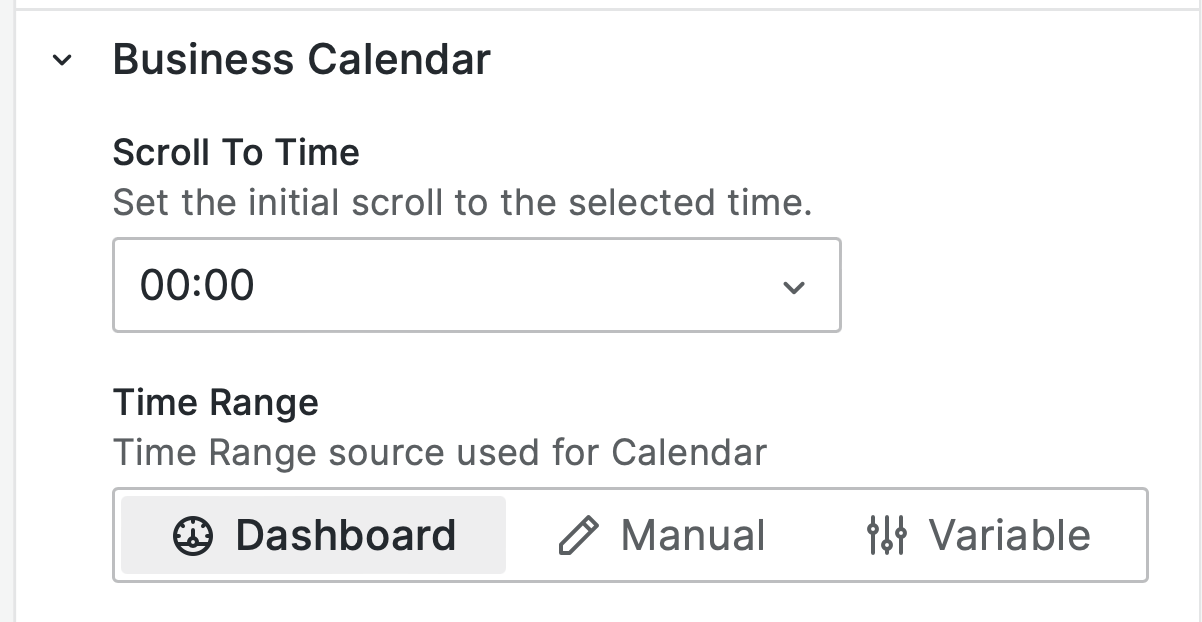Click 'Set the initial scroll' description text
This screenshot has height=622, width=1202.
(462, 203)
